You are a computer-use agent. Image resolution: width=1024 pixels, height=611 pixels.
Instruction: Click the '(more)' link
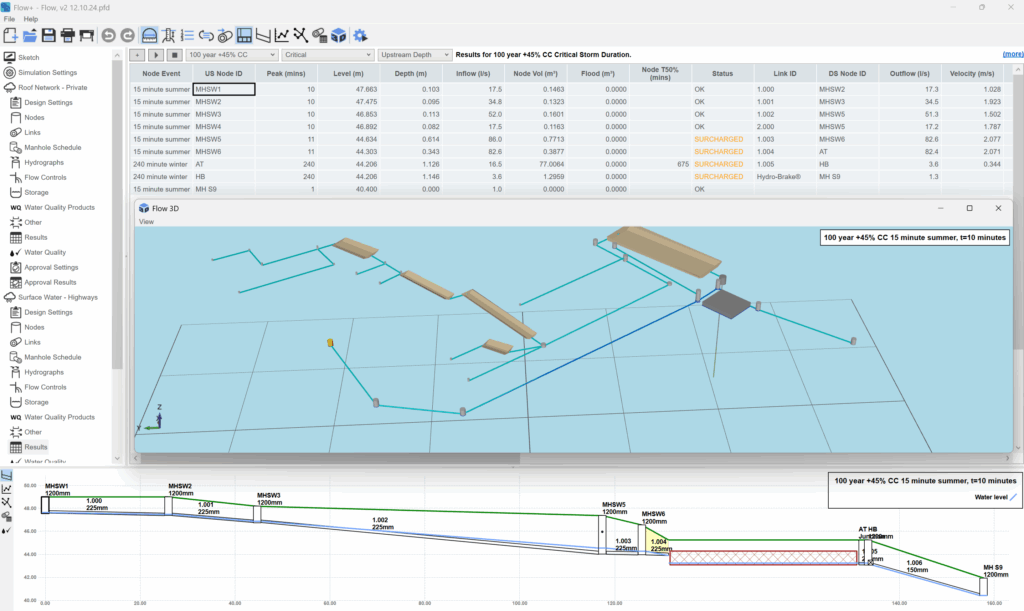point(1012,55)
